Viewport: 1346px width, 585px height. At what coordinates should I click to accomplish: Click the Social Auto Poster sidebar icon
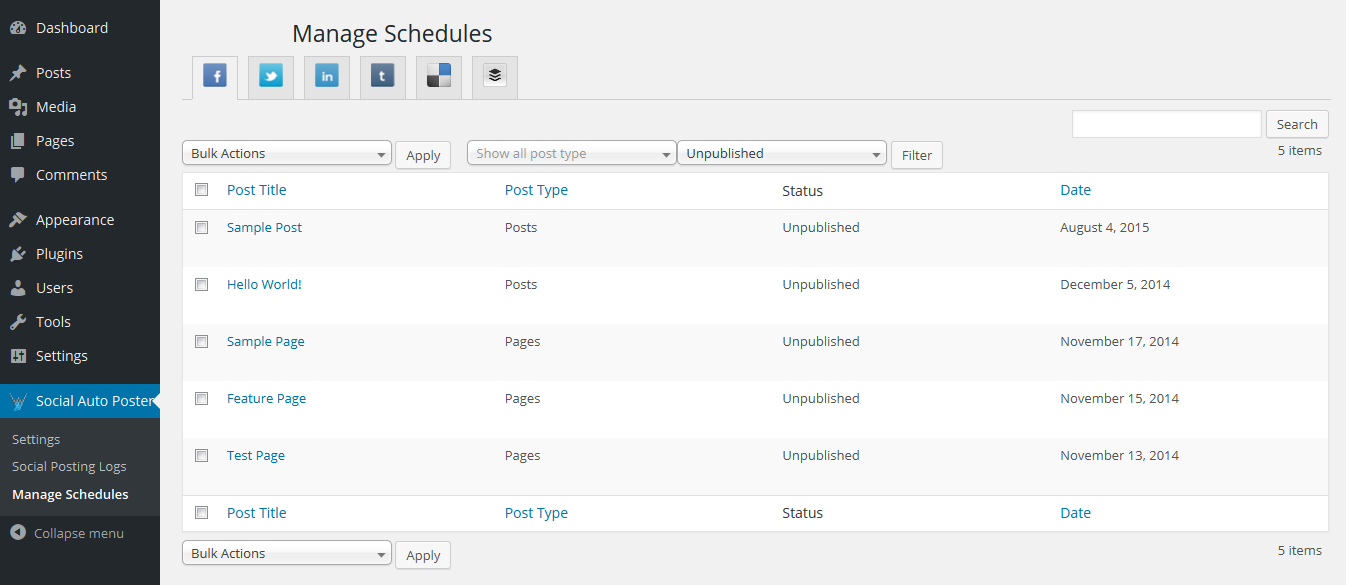point(16,400)
